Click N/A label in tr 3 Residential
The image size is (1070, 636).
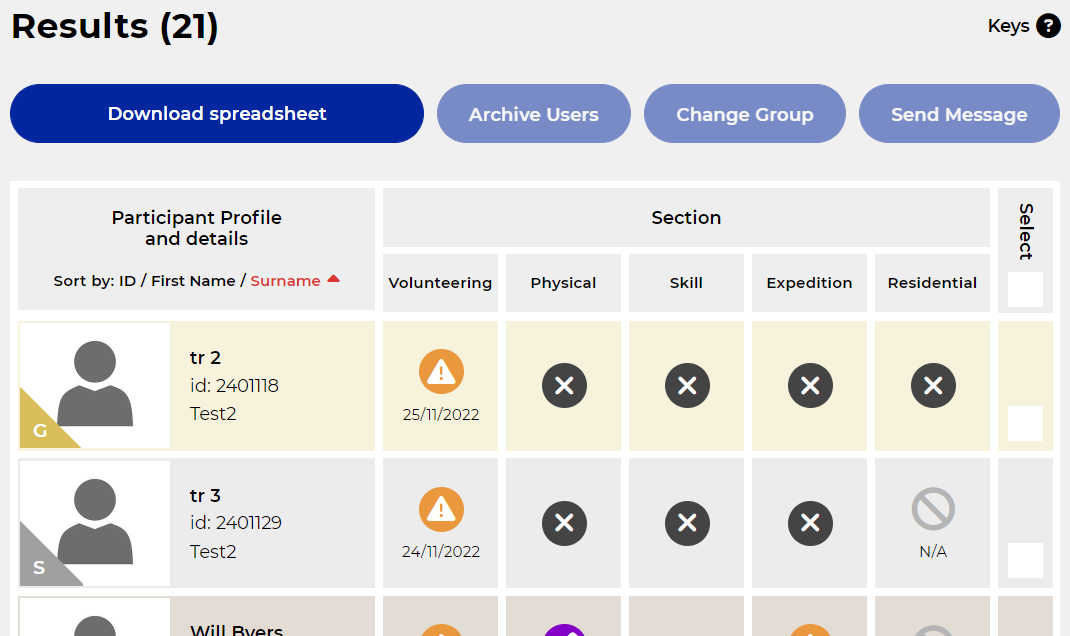(933, 551)
